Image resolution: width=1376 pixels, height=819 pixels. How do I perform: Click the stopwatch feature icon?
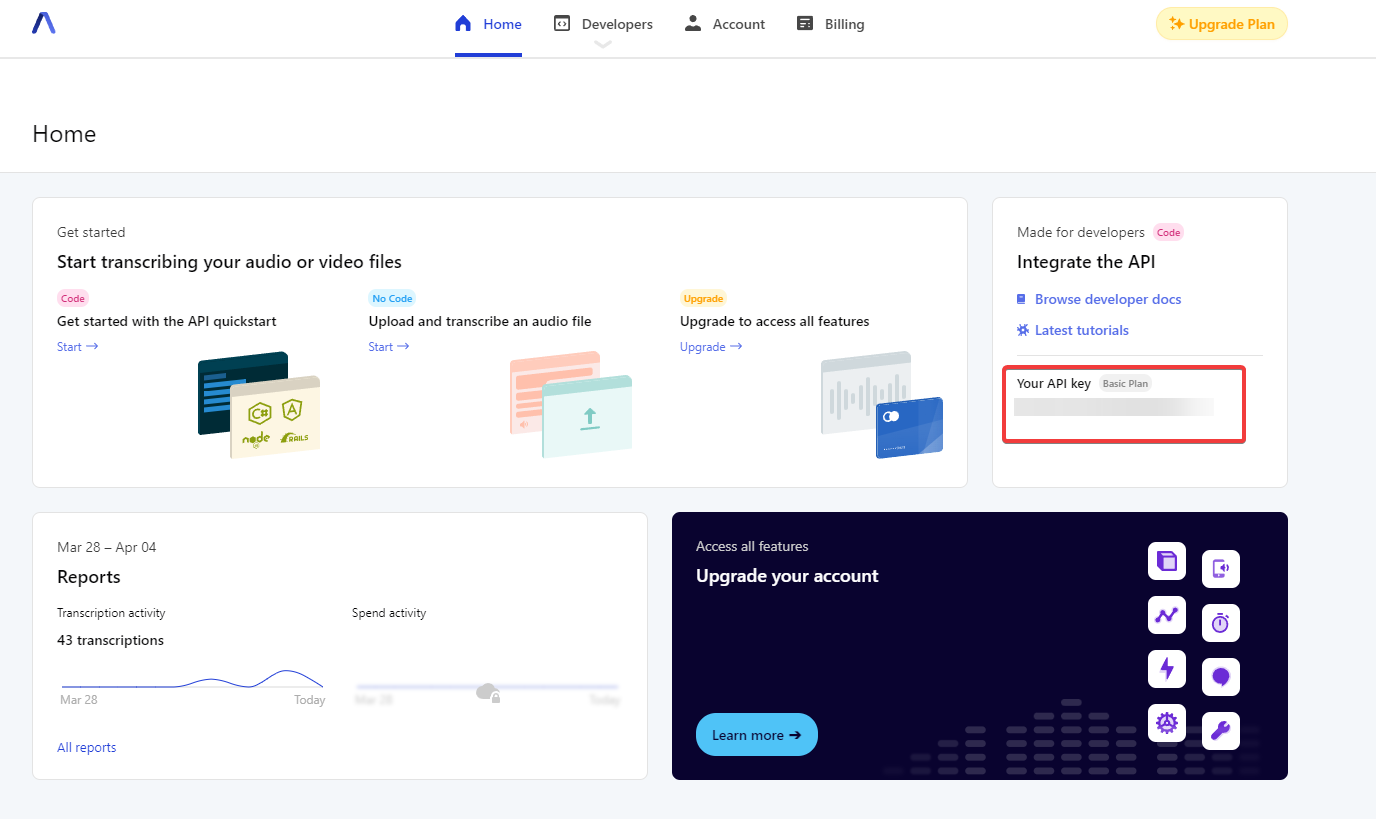coord(1221,623)
